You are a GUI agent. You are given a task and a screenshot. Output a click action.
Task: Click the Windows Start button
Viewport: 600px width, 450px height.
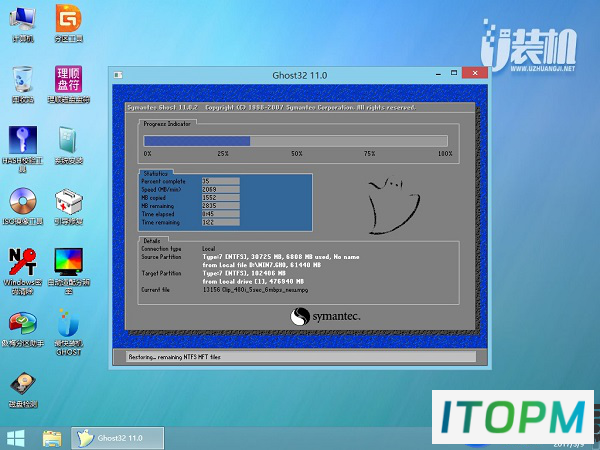(16, 438)
